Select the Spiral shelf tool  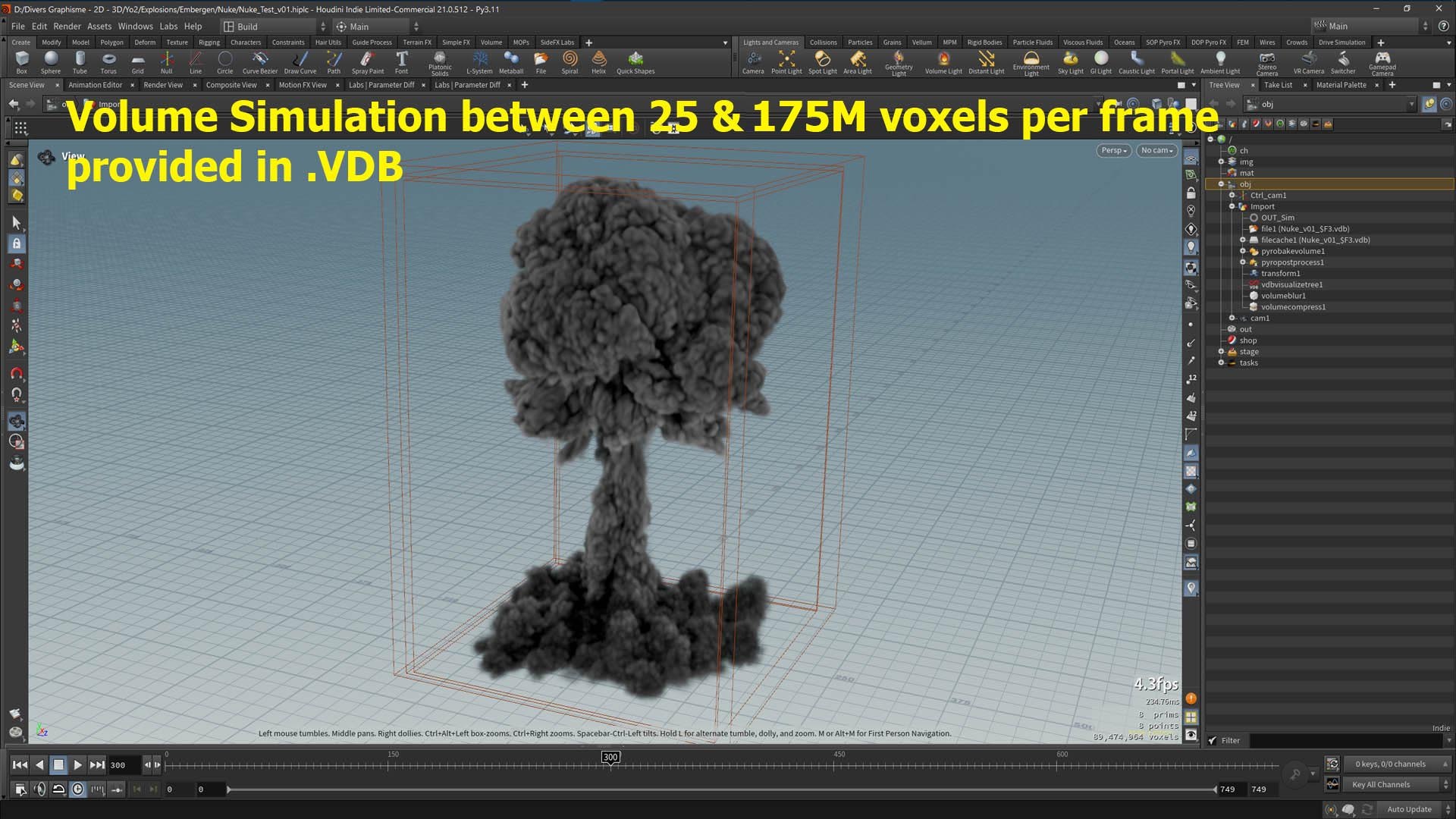(x=570, y=62)
